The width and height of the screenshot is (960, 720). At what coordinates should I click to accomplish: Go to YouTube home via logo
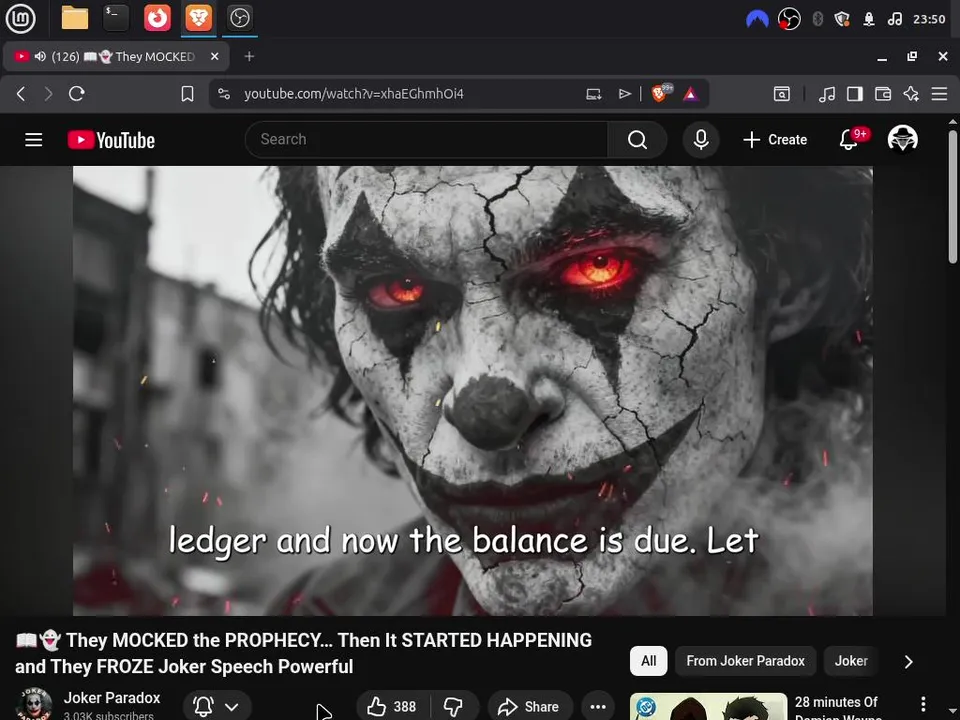point(111,140)
